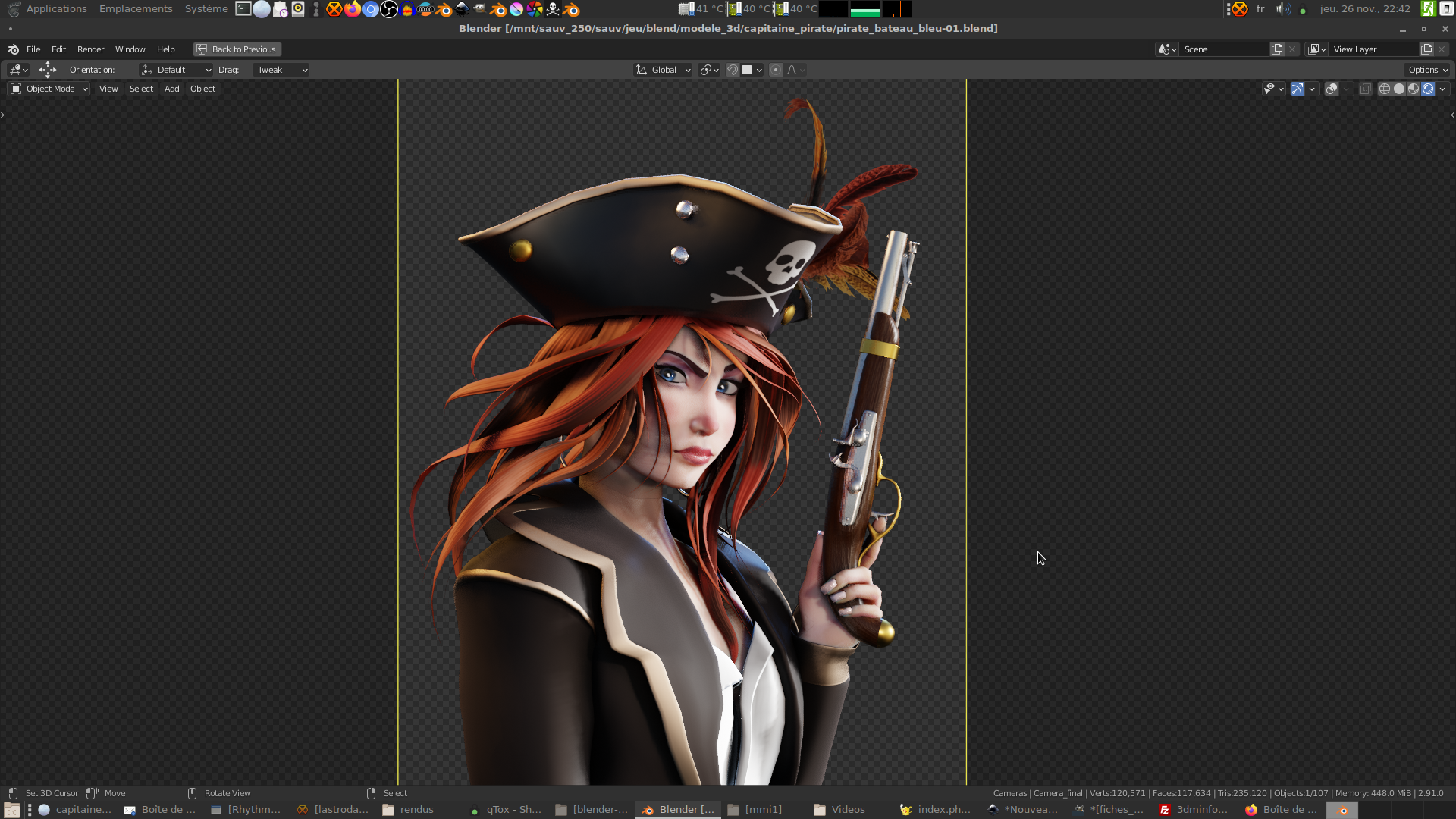Click the Add View Layer duplicate icon

coord(1426,49)
